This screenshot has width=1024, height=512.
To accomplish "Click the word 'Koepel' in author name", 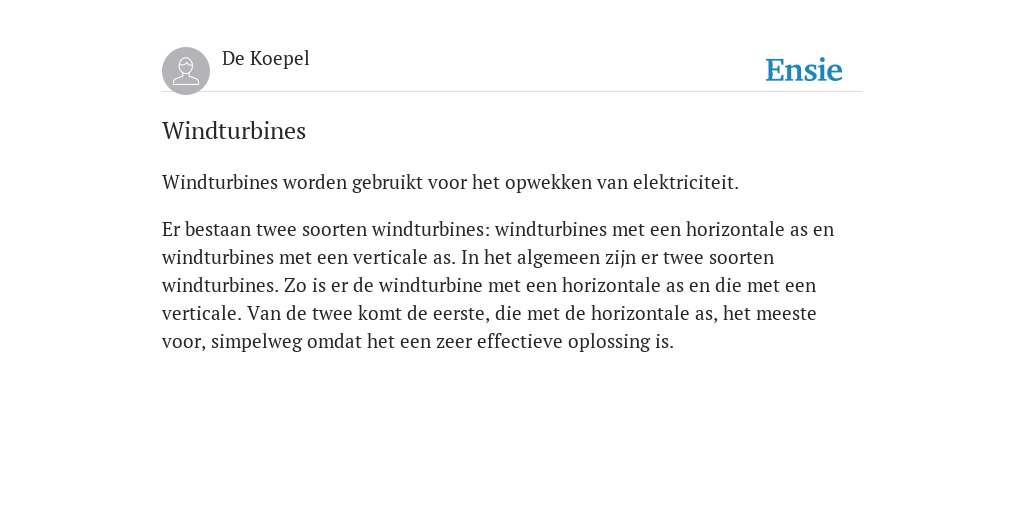I will coord(280,59).
